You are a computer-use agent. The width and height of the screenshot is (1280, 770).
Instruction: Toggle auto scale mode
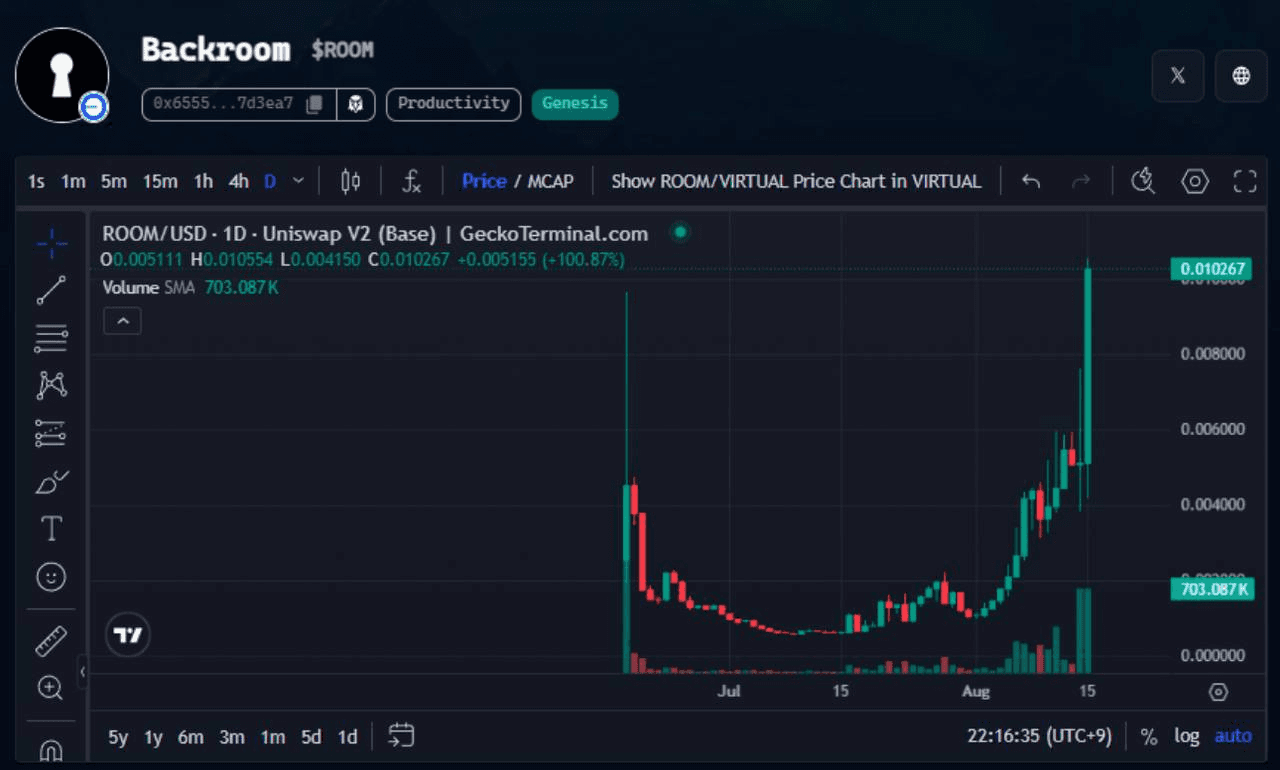click(x=1233, y=736)
